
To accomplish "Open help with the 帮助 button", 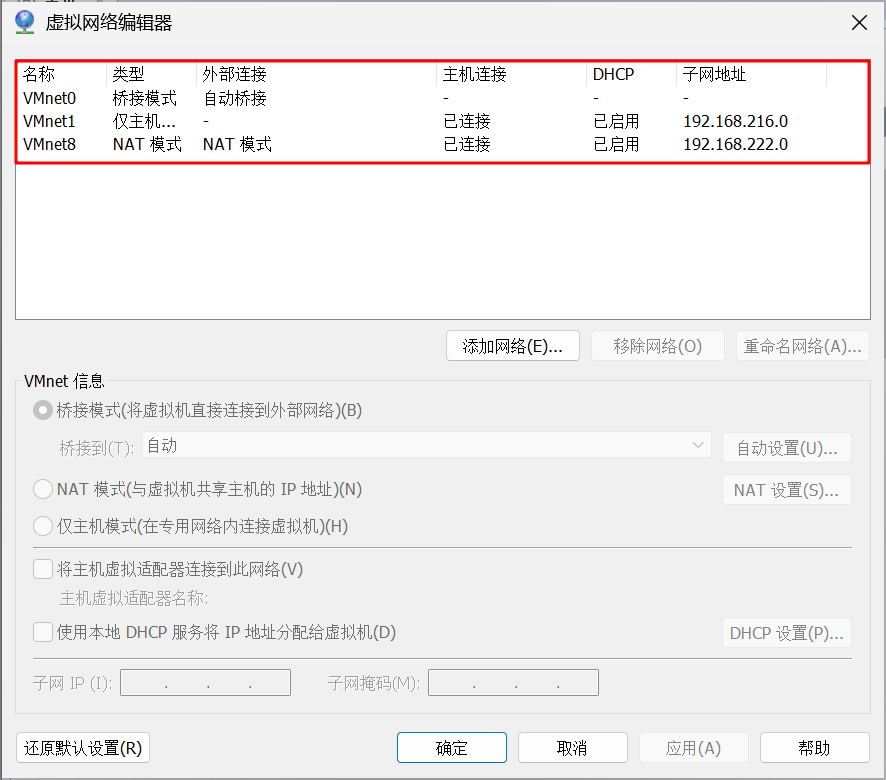I will pos(814,748).
